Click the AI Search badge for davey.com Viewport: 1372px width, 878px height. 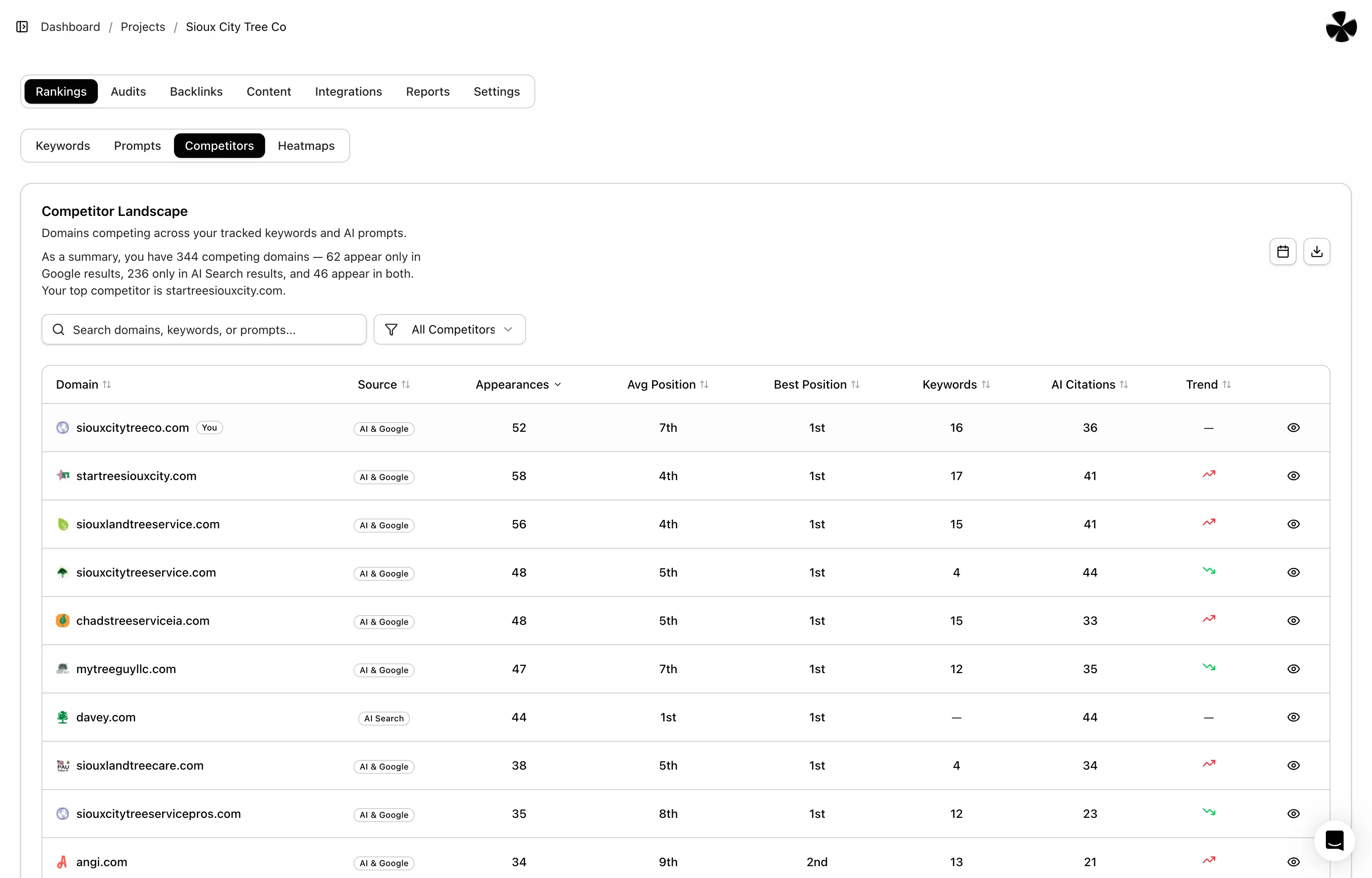tap(384, 718)
